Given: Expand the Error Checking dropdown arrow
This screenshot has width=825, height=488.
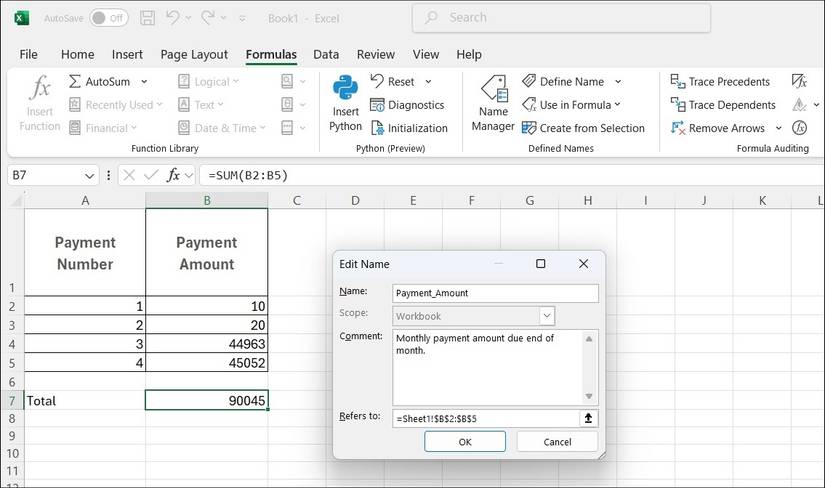Looking at the screenshot, I should point(816,105).
